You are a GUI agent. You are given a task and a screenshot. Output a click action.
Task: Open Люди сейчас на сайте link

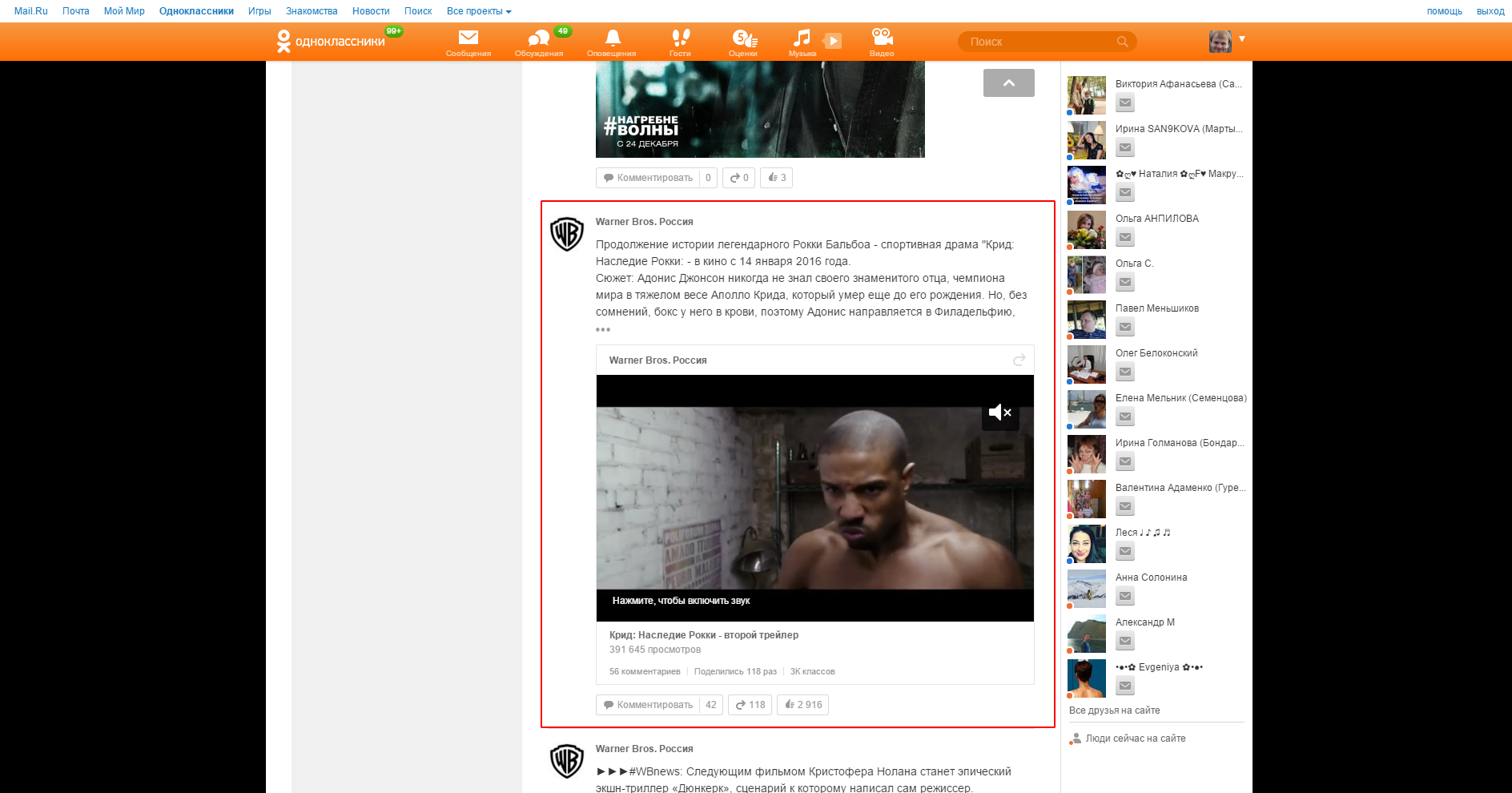pos(1136,739)
